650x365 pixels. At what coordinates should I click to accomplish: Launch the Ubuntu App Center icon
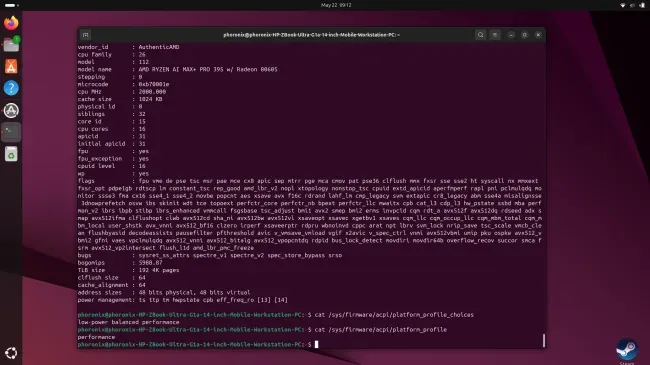pos(11,66)
